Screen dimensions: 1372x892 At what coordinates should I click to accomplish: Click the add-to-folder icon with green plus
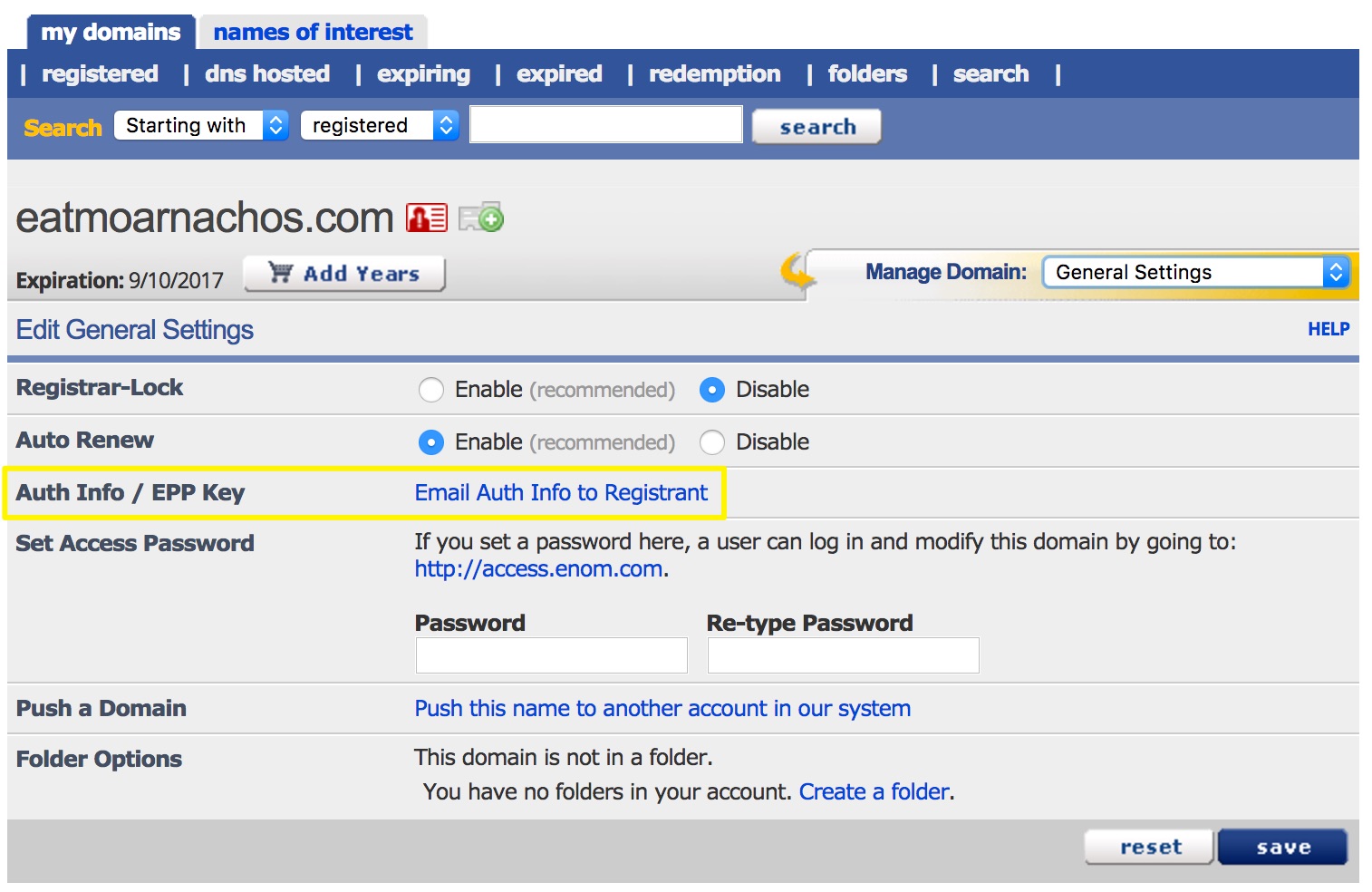click(481, 217)
